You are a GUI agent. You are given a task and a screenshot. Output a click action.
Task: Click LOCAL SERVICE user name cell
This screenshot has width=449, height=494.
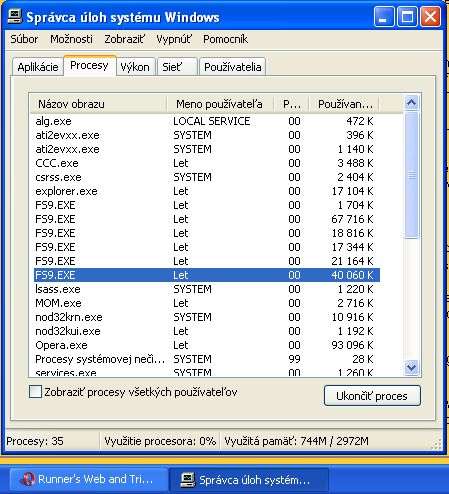tap(212, 121)
